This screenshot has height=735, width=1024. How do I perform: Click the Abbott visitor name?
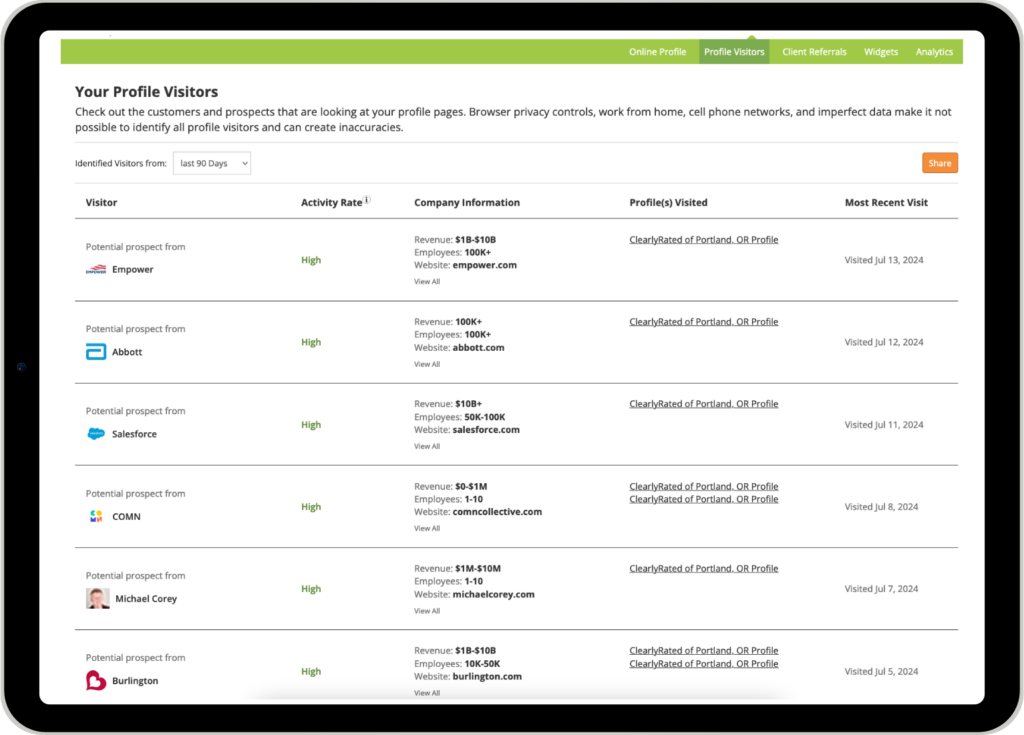[x=127, y=351]
